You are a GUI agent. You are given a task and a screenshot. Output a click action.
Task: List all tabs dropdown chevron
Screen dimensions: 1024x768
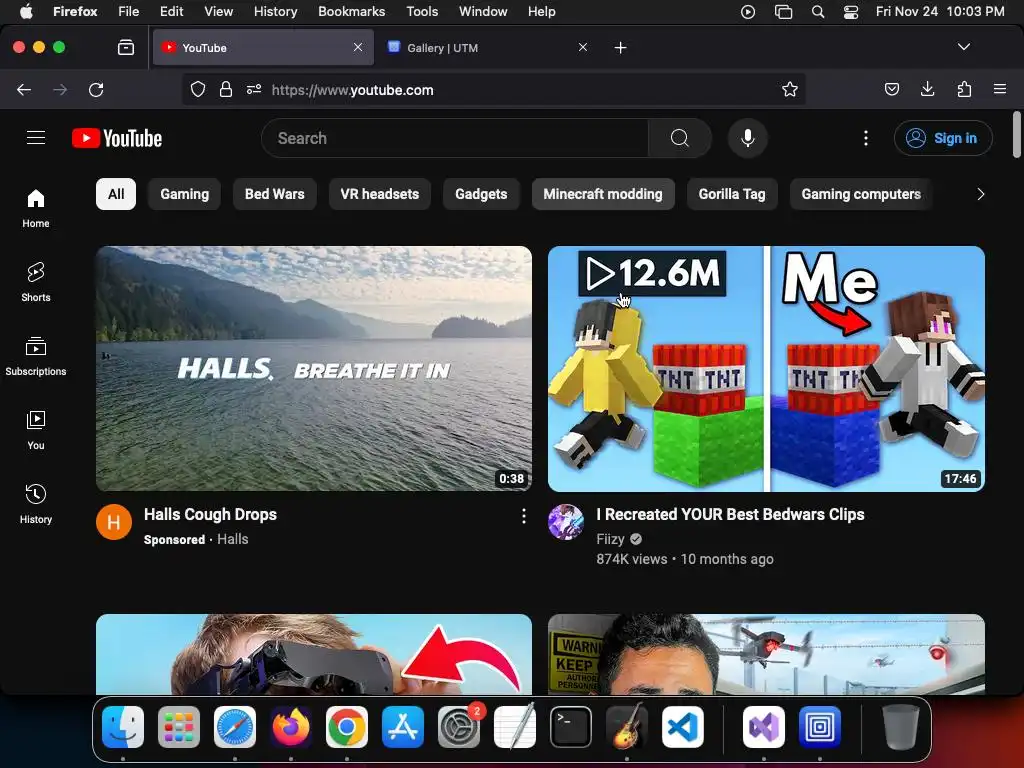click(963, 47)
